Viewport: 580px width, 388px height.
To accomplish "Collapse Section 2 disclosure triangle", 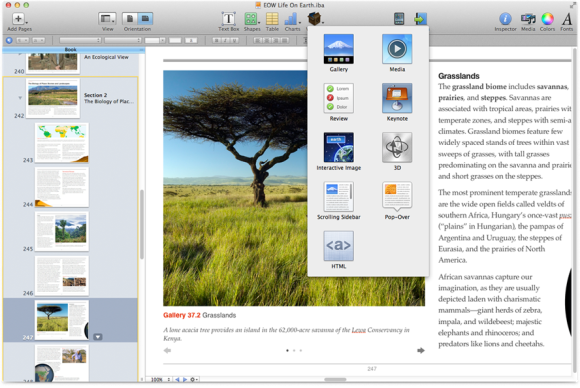I will pyautogui.click(x=20, y=98).
